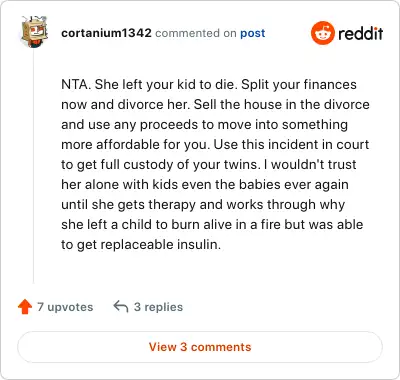The height and width of the screenshot is (380, 400).
Task: Click the "NTA." word starting the comment
Action: tap(76, 84)
